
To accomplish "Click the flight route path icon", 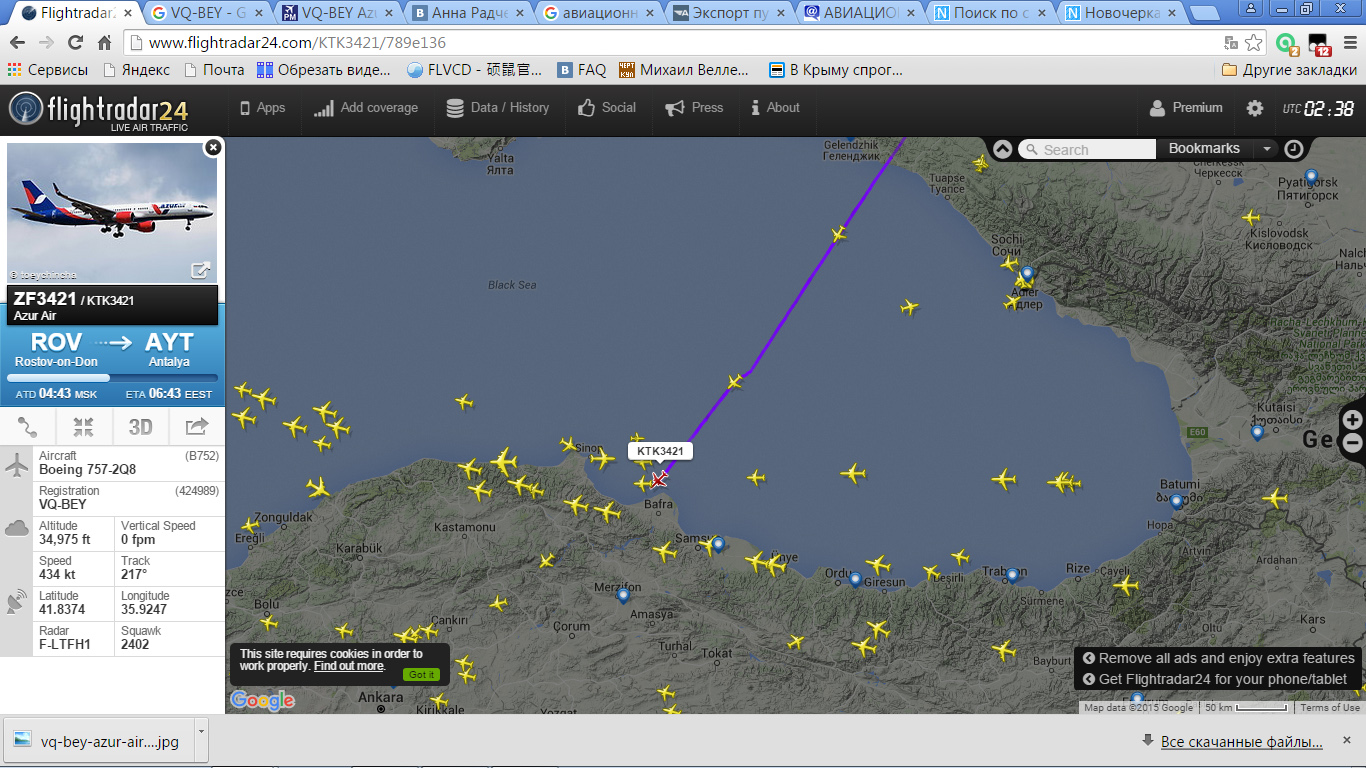I will click(27, 427).
